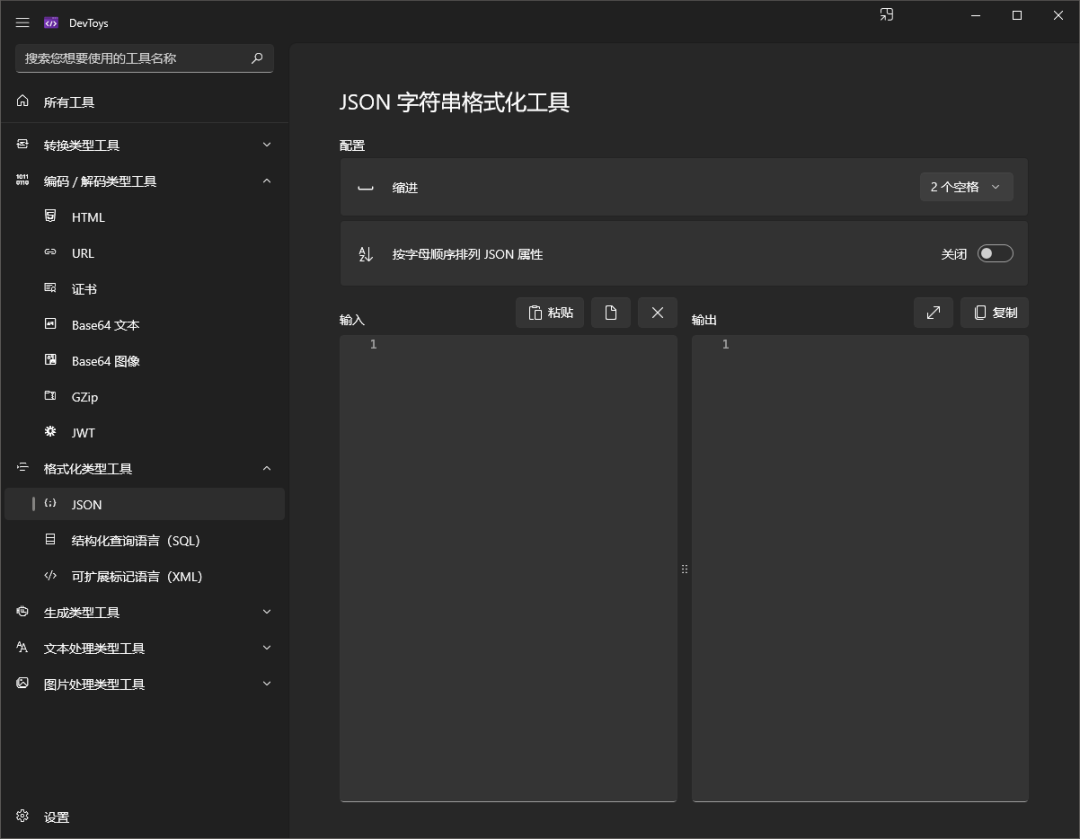Open Settings via the gear icon
Screen dimensions: 1080x839
point(22,816)
